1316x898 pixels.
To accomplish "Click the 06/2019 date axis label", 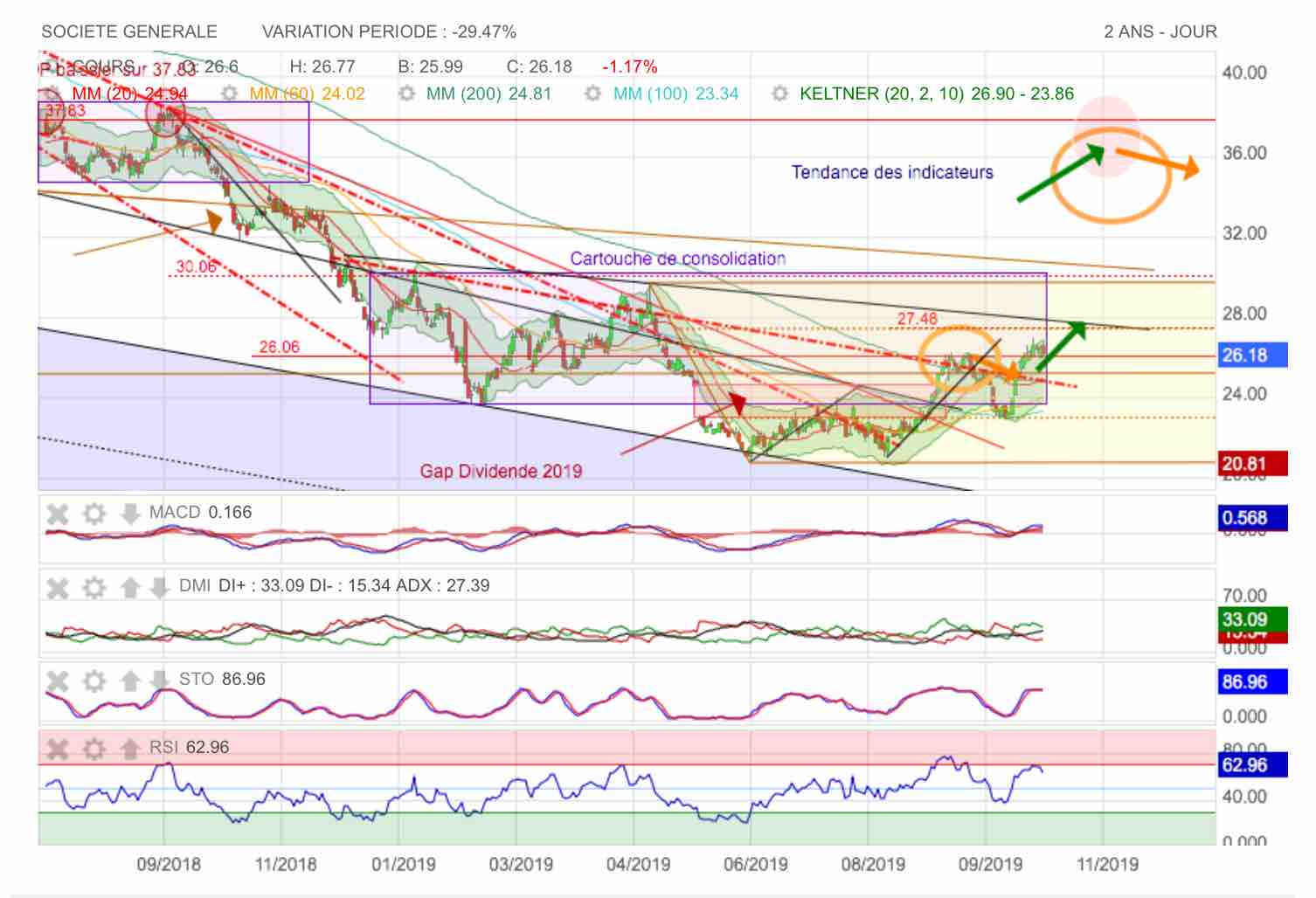I will pos(756,865).
